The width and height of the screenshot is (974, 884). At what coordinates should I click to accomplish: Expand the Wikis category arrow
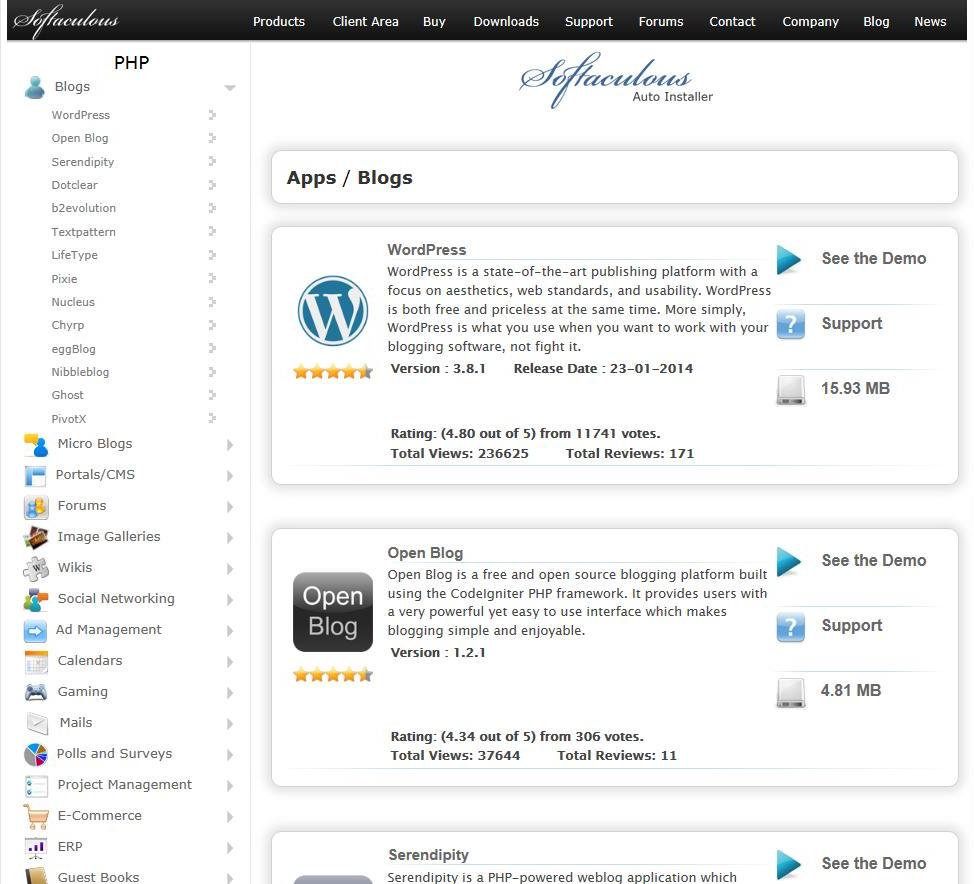click(x=230, y=569)
